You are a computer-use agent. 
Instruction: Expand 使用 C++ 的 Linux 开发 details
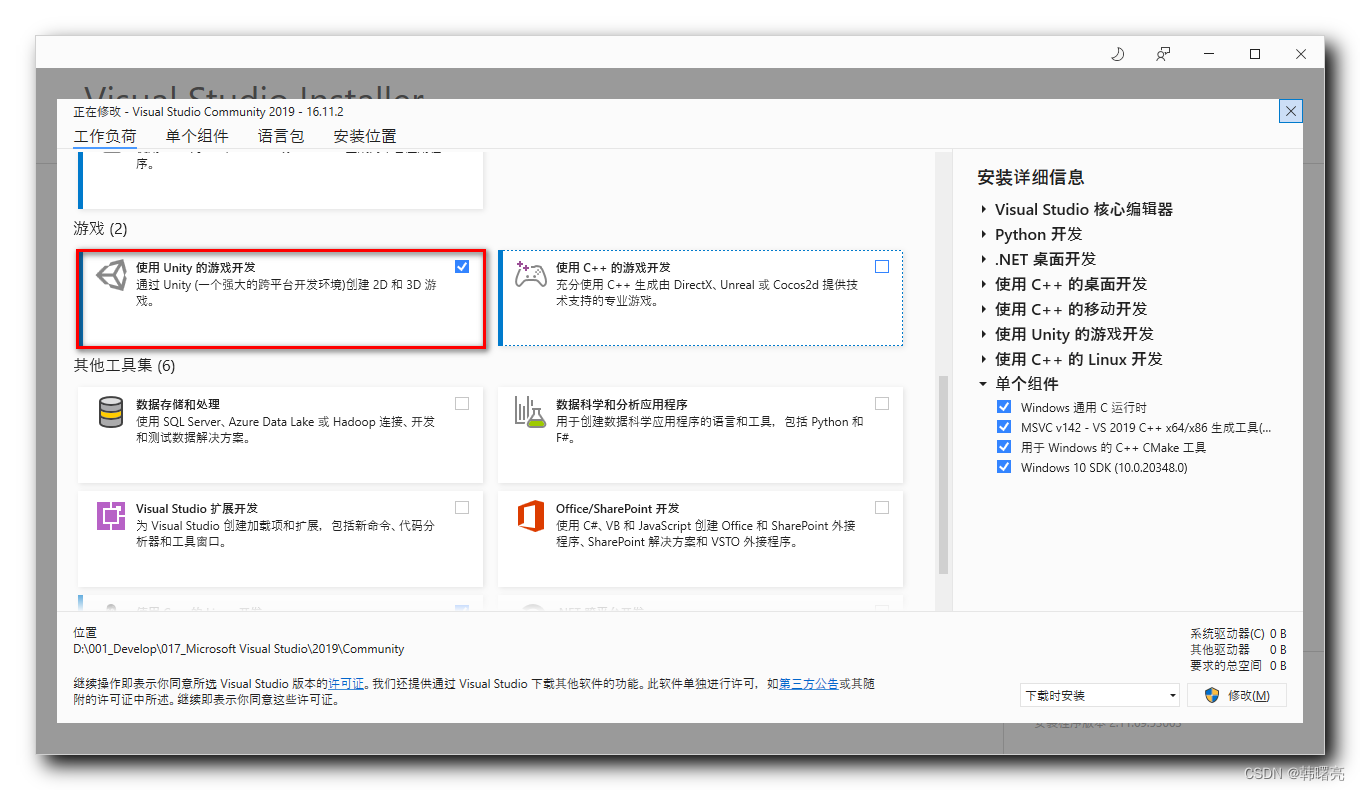click(983, 359)
